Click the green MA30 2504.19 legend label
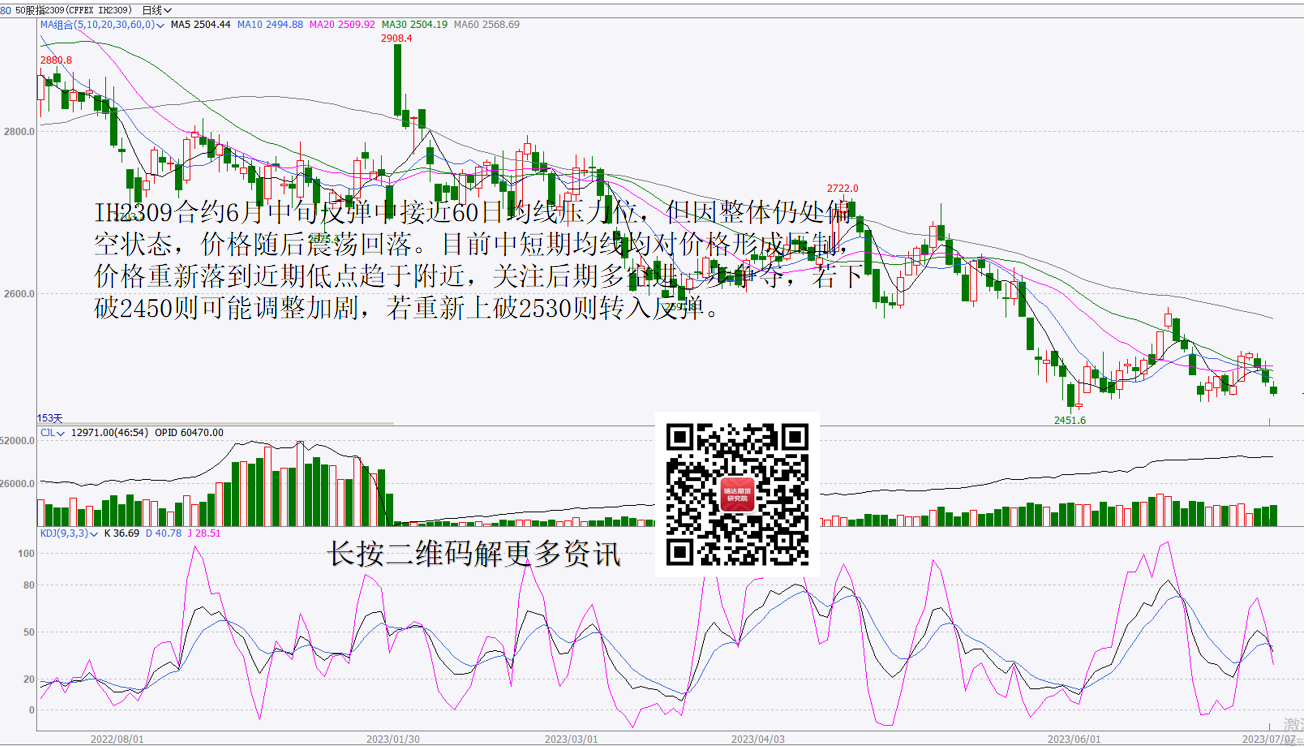 coord(414,24)
